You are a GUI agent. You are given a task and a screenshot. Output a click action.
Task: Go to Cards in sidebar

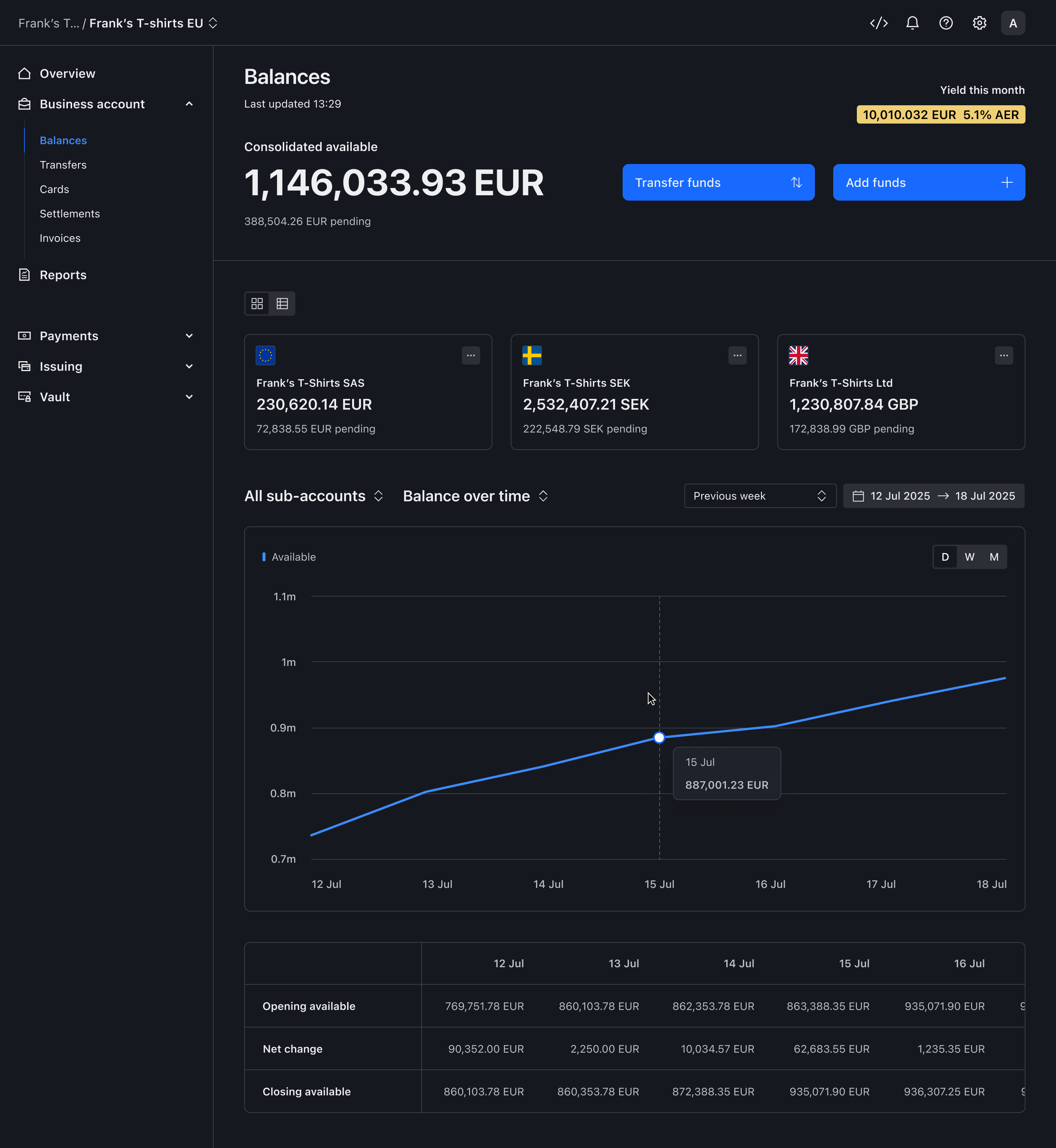pos(54,189)
